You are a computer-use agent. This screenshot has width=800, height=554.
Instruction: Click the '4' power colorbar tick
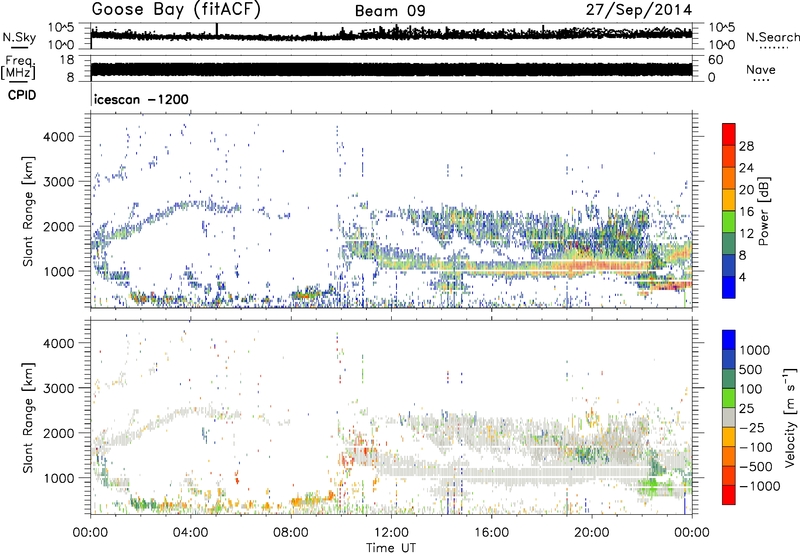[x=742, y=278]
